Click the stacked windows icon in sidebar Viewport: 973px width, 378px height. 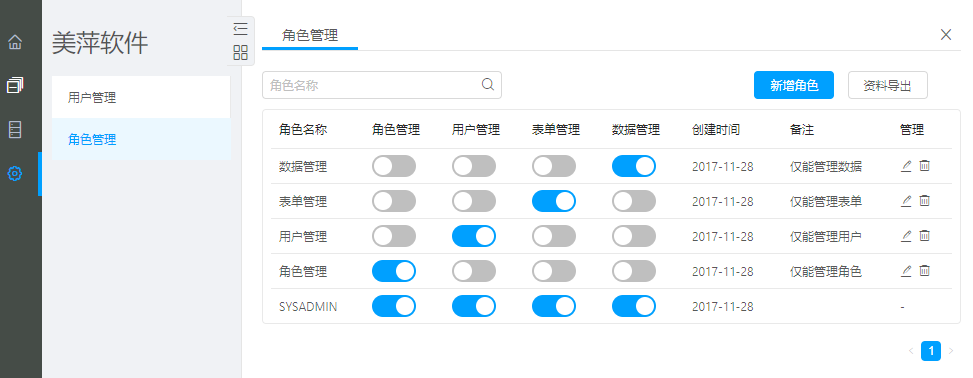click(15, 85)
